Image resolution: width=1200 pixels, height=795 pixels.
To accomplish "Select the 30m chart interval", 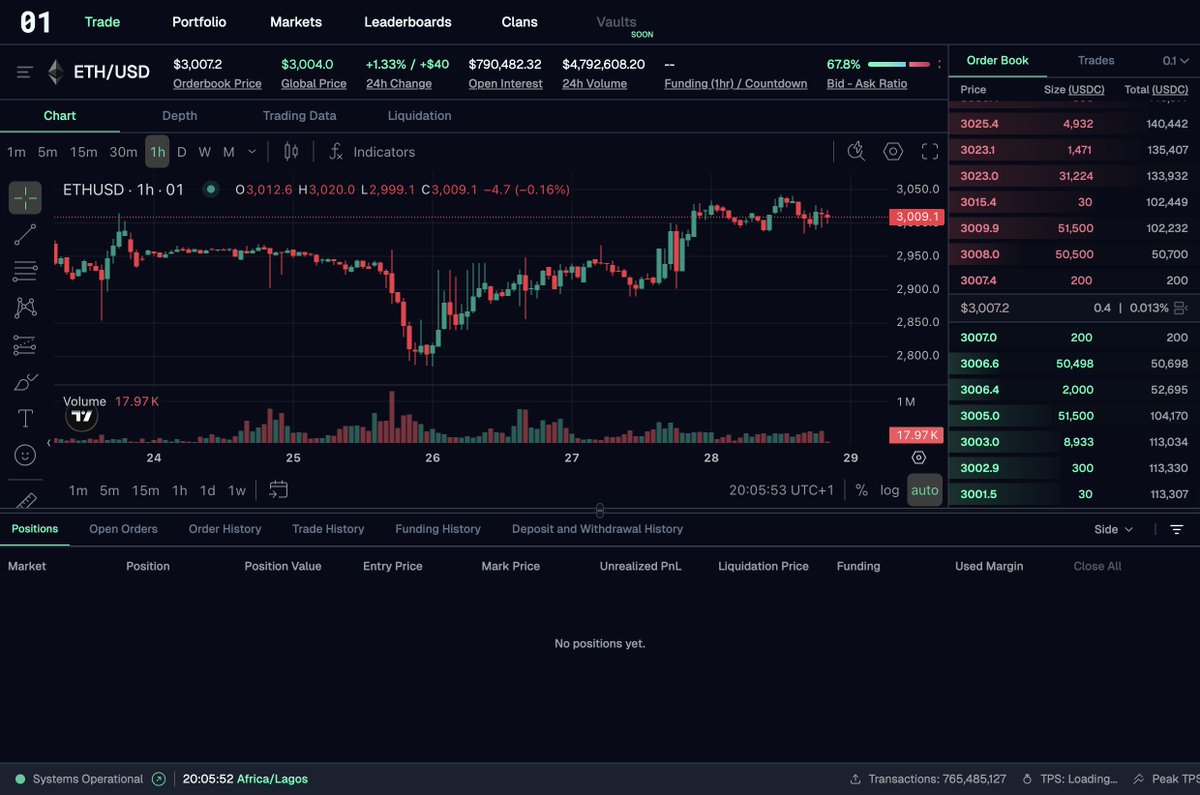I will 123,152.
